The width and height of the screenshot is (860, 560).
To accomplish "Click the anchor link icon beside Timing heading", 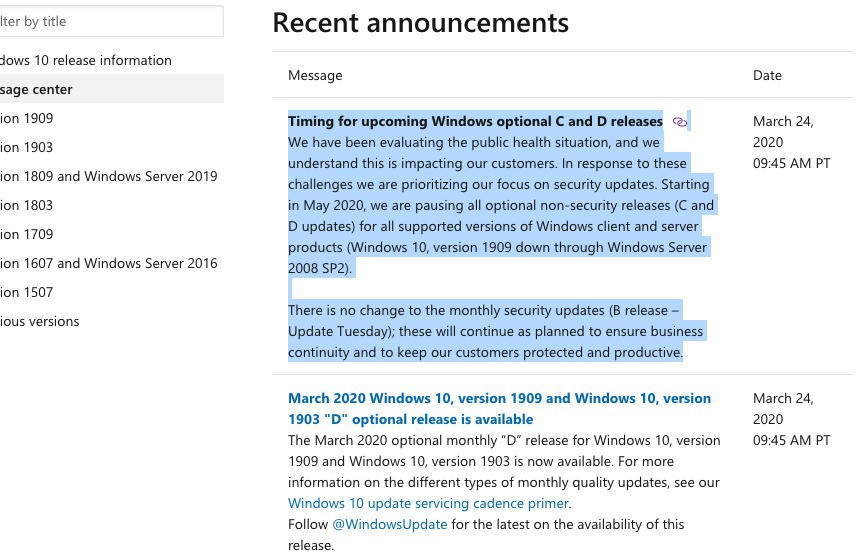I will pyautogui.click(x=680, y=122).
